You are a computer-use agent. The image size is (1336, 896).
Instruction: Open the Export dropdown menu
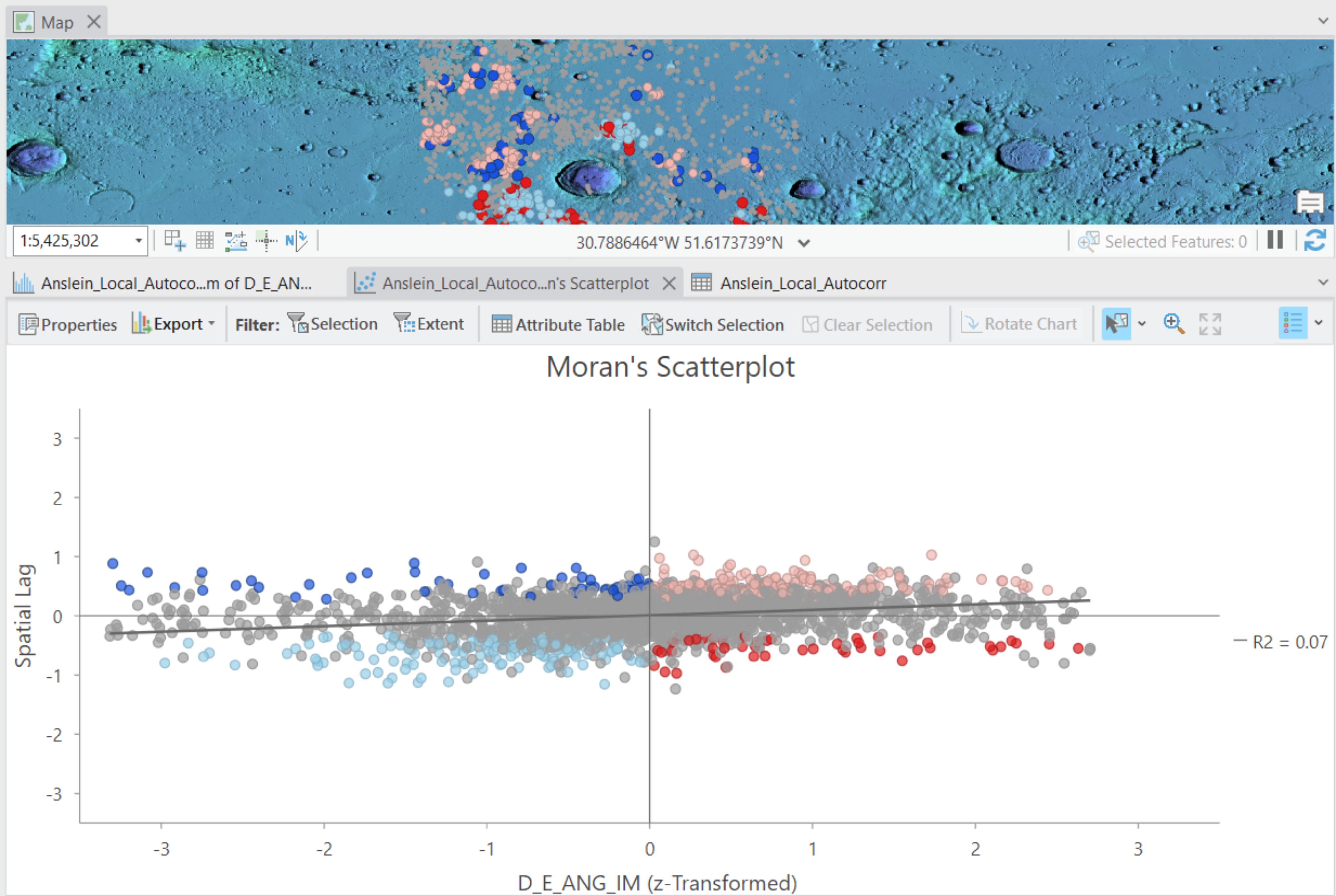click(x=173, y=324)
